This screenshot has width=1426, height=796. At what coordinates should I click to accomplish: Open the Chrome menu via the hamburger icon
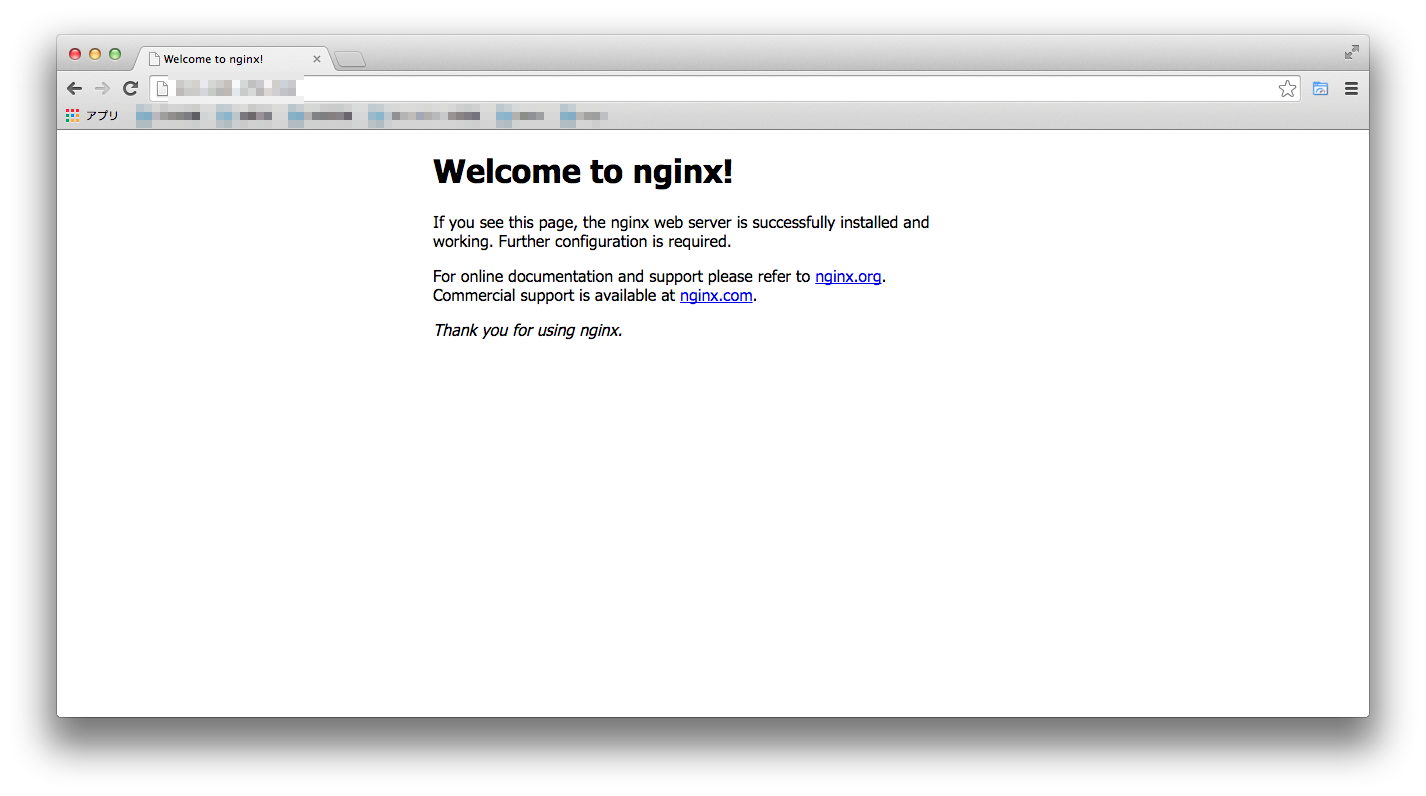click(1351, 88)
